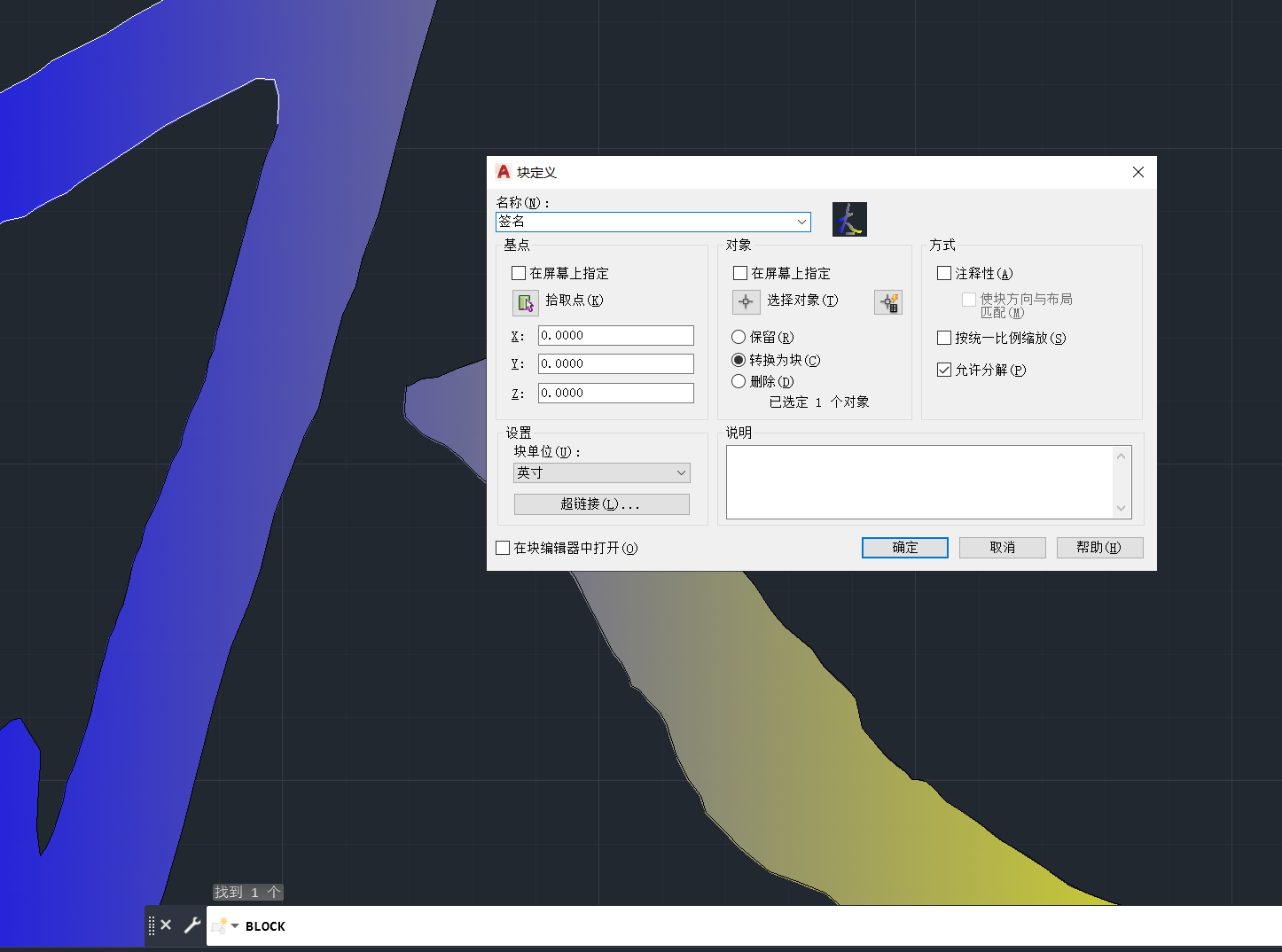Click inside the 说明 description text box

[x=919, y=481]
